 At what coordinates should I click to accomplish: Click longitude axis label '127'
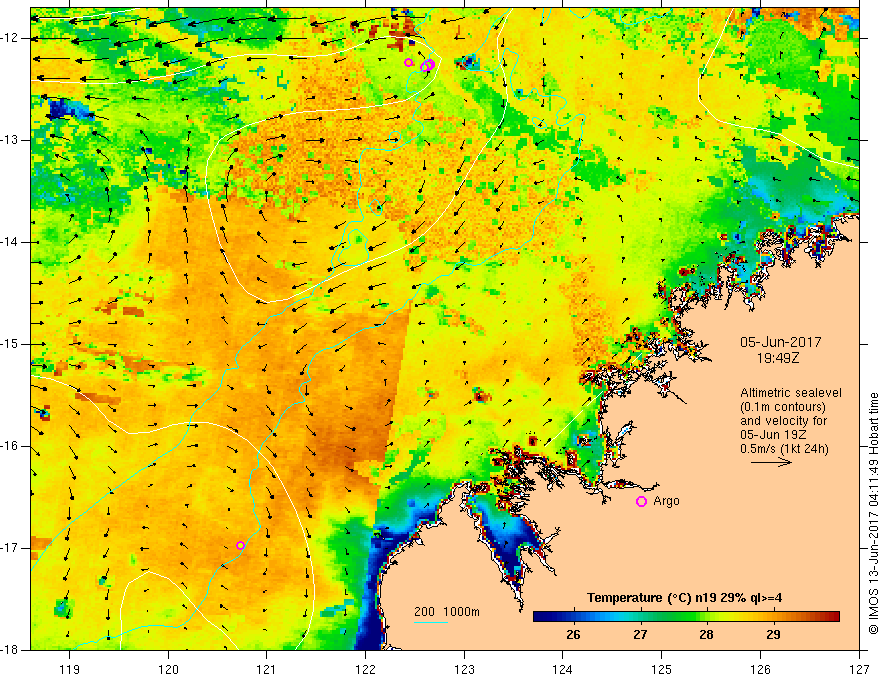(859, 669)
